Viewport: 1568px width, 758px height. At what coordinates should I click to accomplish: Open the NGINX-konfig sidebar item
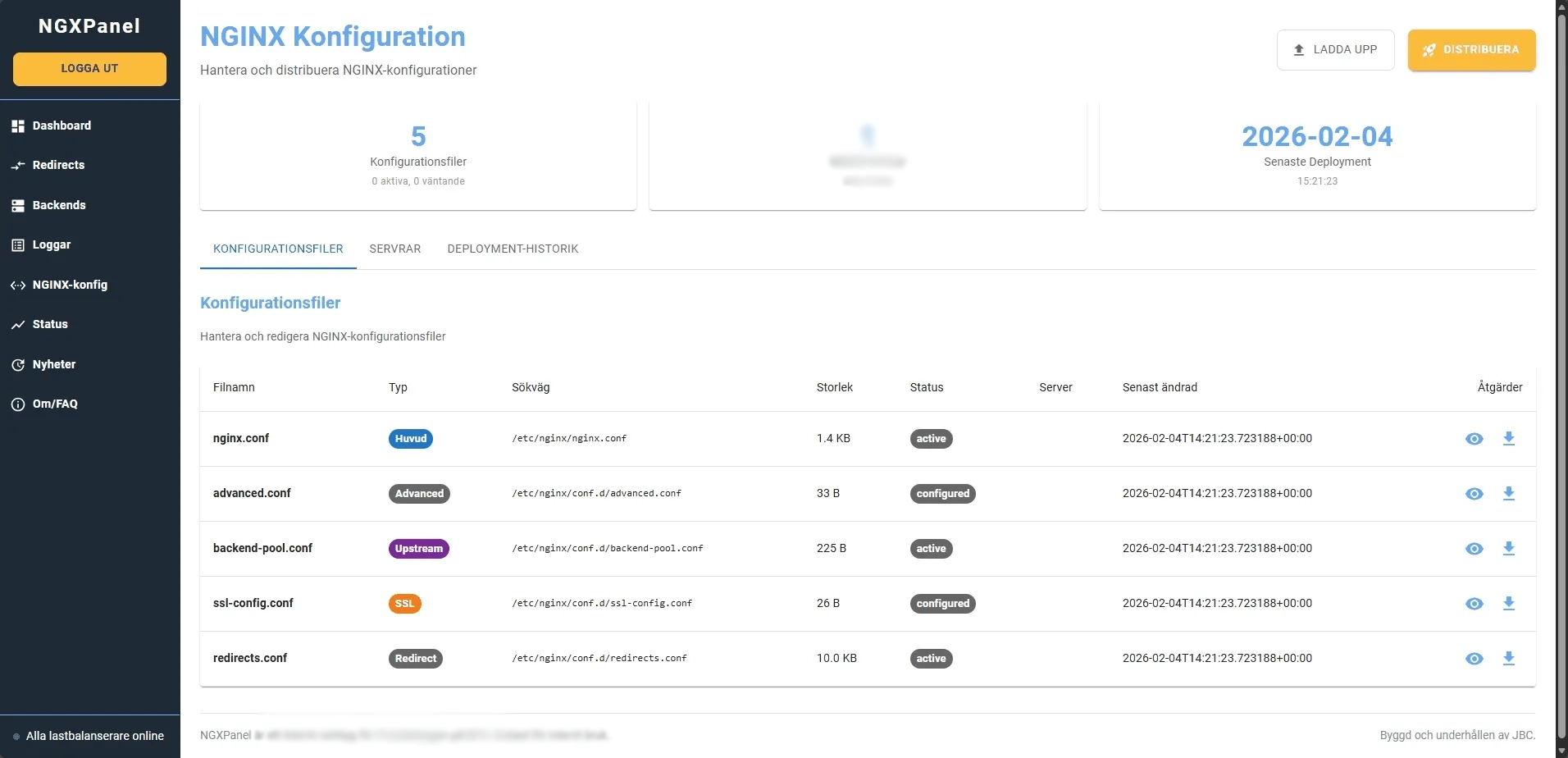(89, 285)
